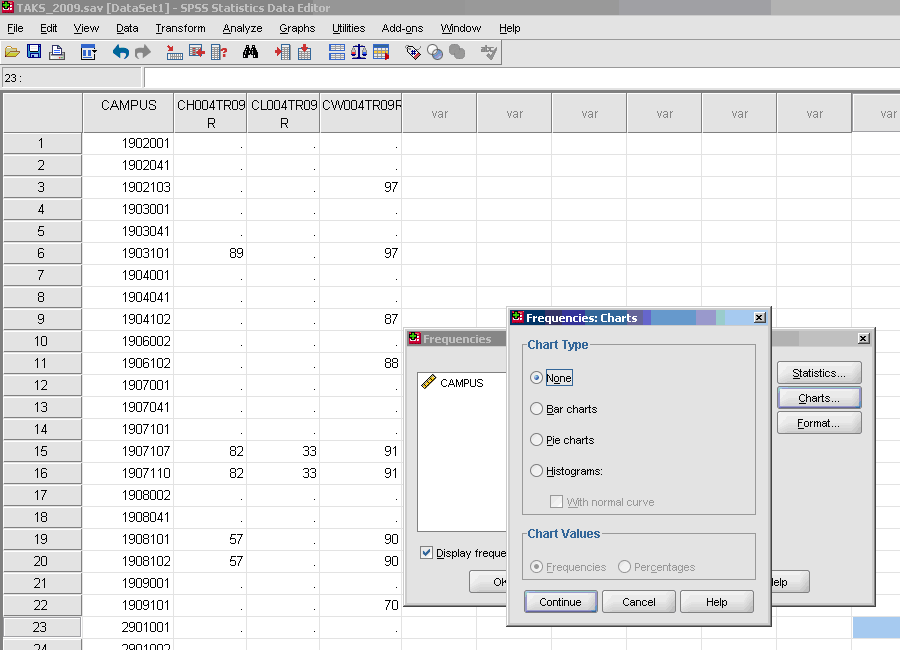900x650 pixels.
Task: Click the CW004TR09R column header
Action: click(x=361, y=113)
